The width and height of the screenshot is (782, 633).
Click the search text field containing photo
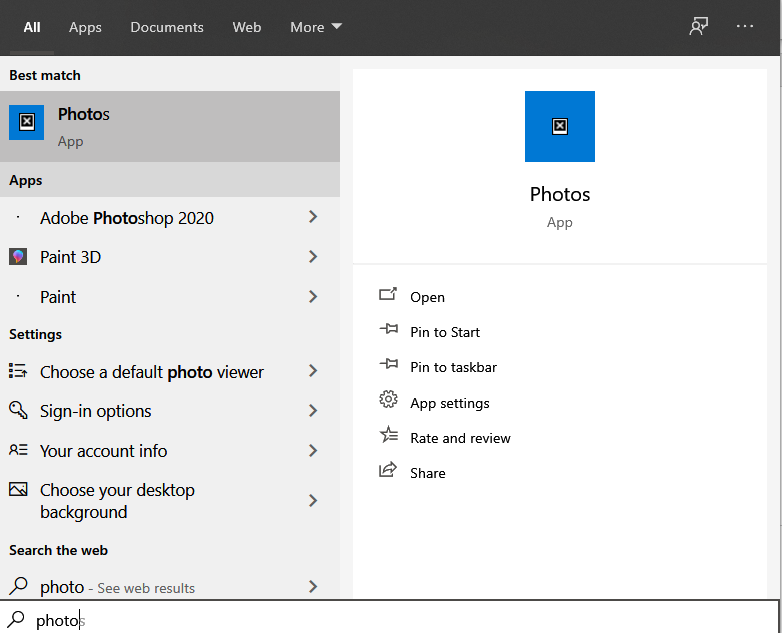click(x=389, y=618)
